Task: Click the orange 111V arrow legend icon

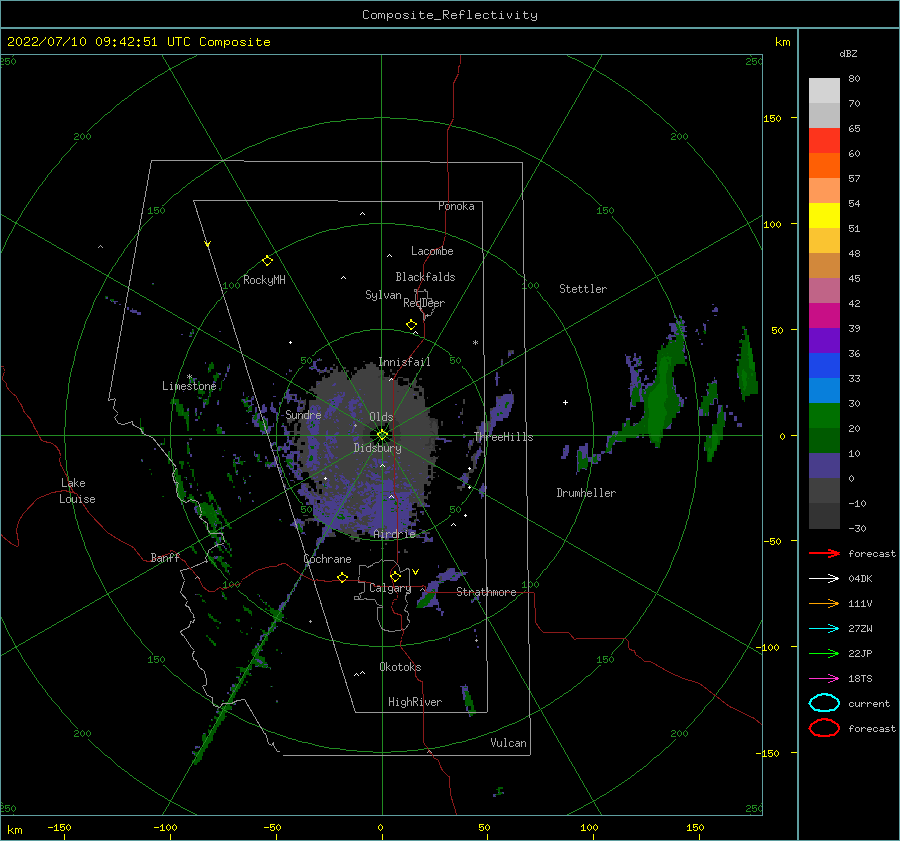Action: click(x=824, y=603)
